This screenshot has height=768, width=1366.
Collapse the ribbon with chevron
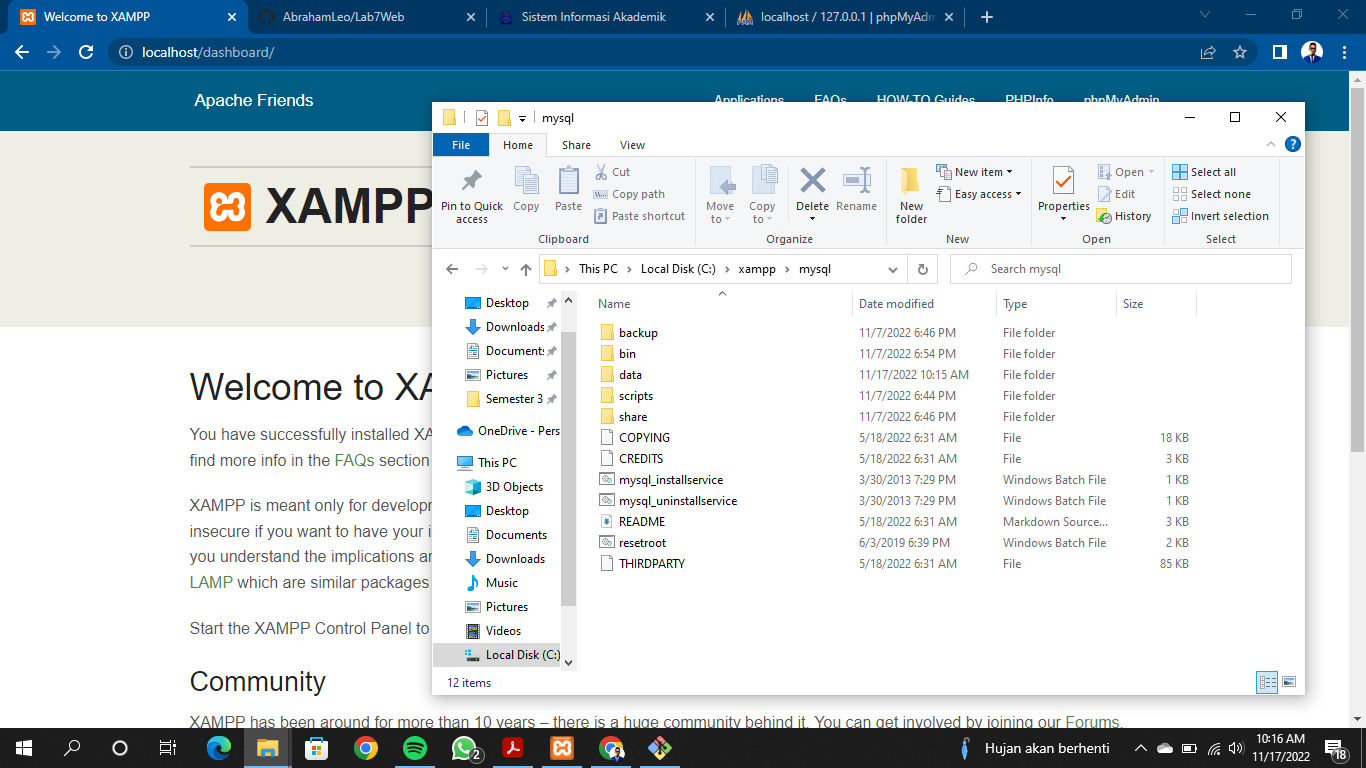coord(1270,145)
